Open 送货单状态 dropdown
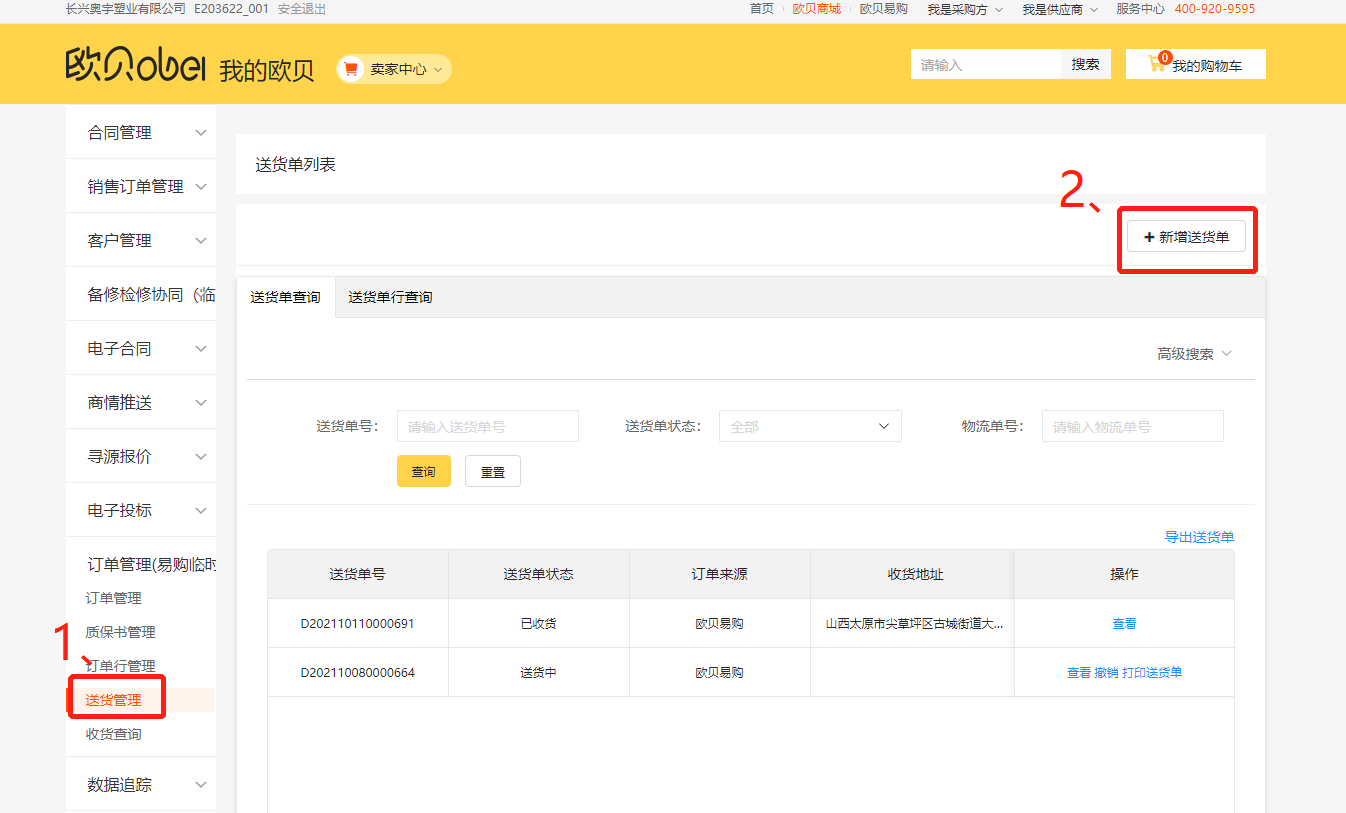The width and height of the screenshot is (1346, 813). tap(810, 426)
